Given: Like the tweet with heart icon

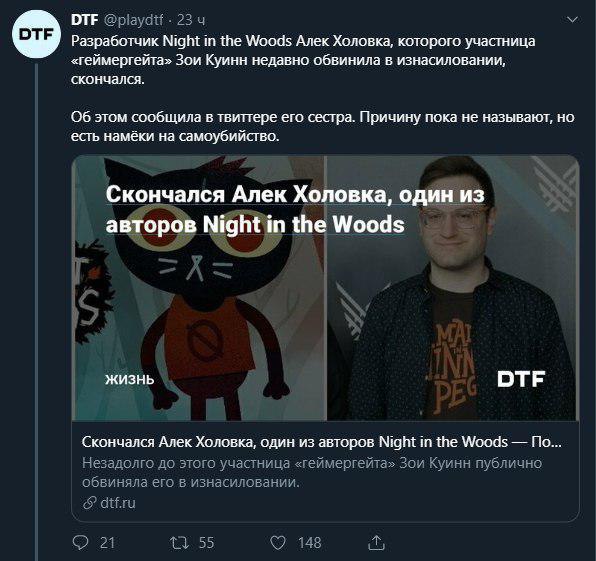Looking at the screenshot, I should pos(277,543).
